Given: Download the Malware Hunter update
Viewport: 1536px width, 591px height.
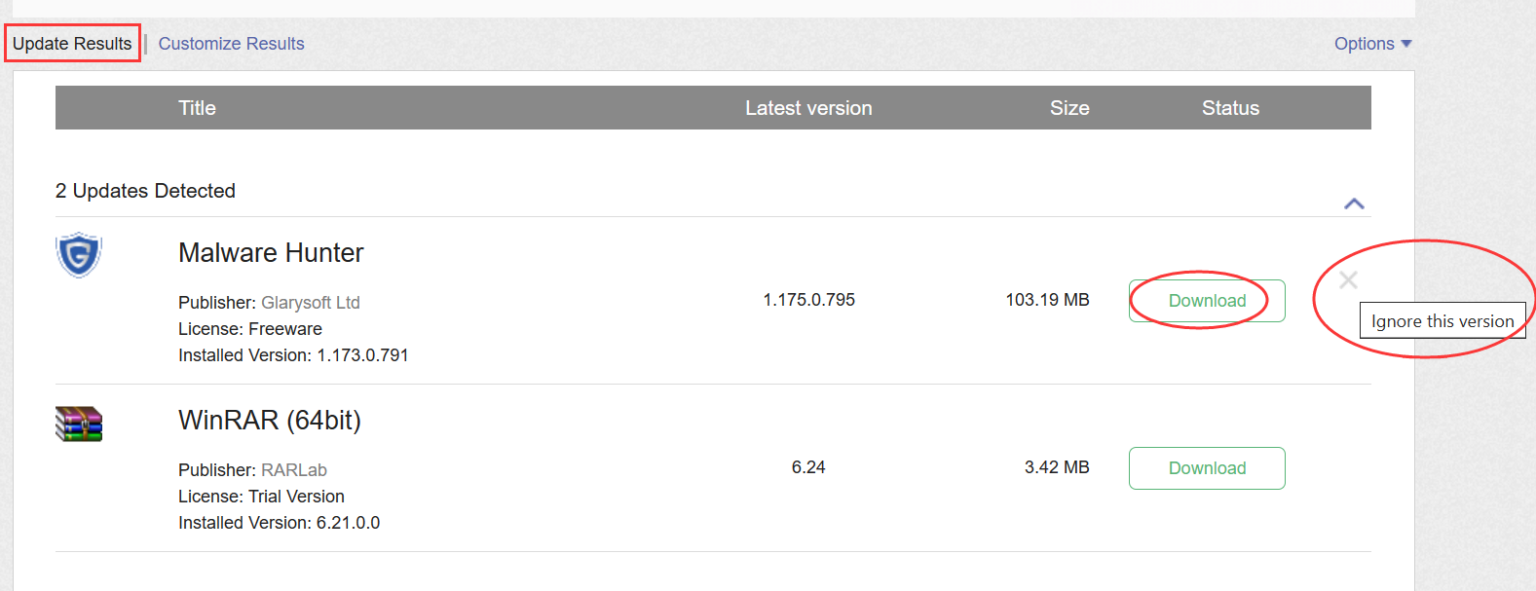Looking at the screenshot, I should pos(1206,301).
